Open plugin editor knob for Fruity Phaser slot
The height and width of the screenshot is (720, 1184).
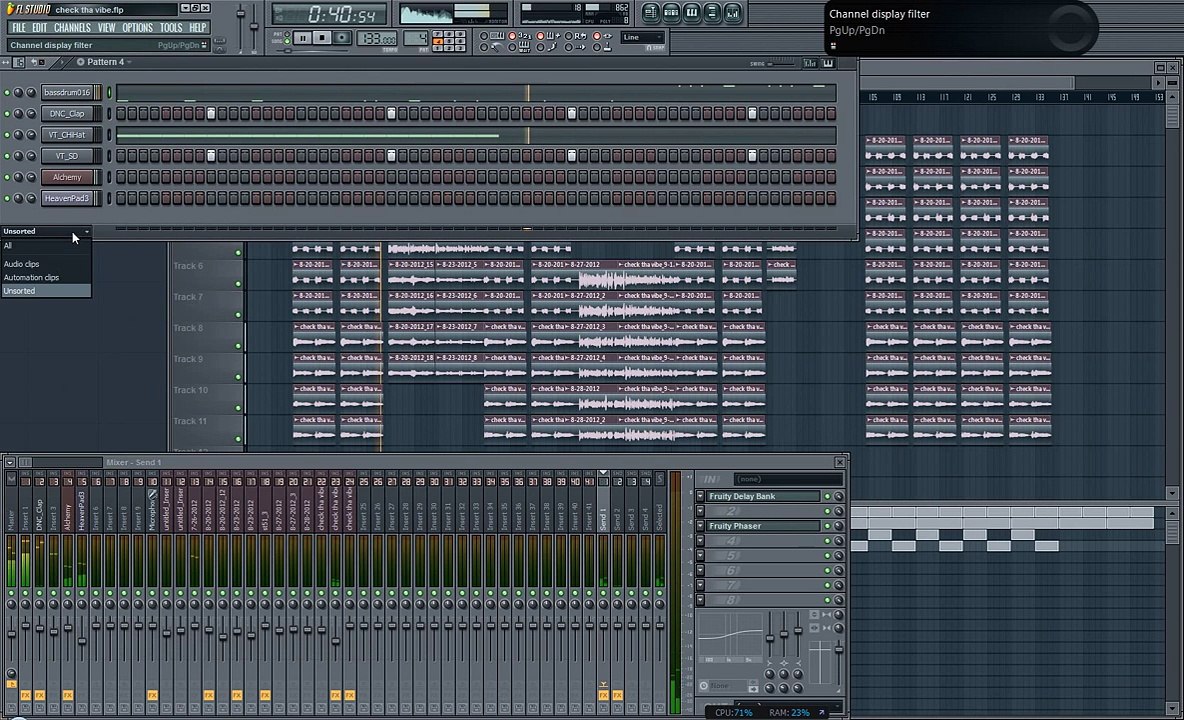[x=838, y=526]
